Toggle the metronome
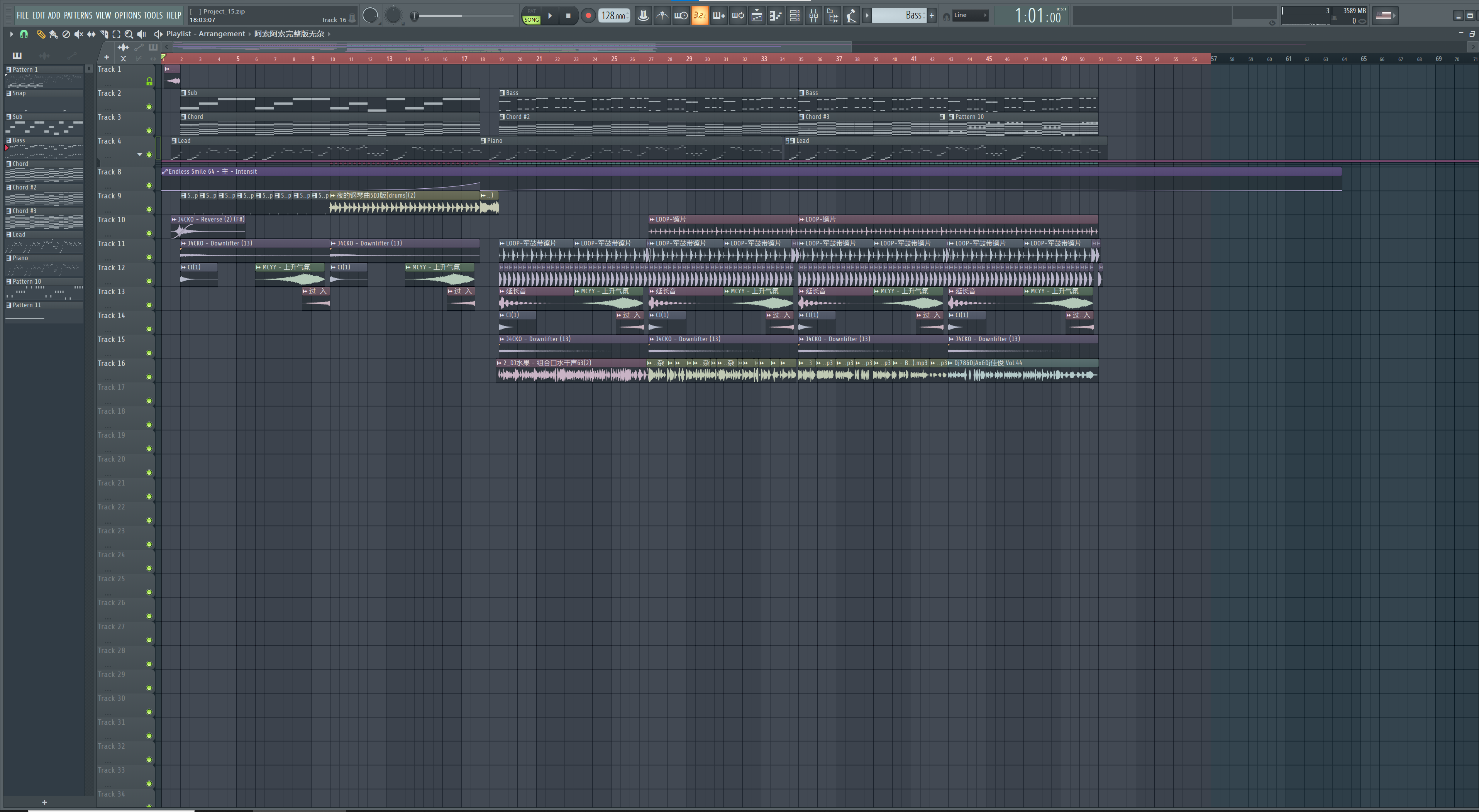The image size is (1479, 812). (643, 15)
